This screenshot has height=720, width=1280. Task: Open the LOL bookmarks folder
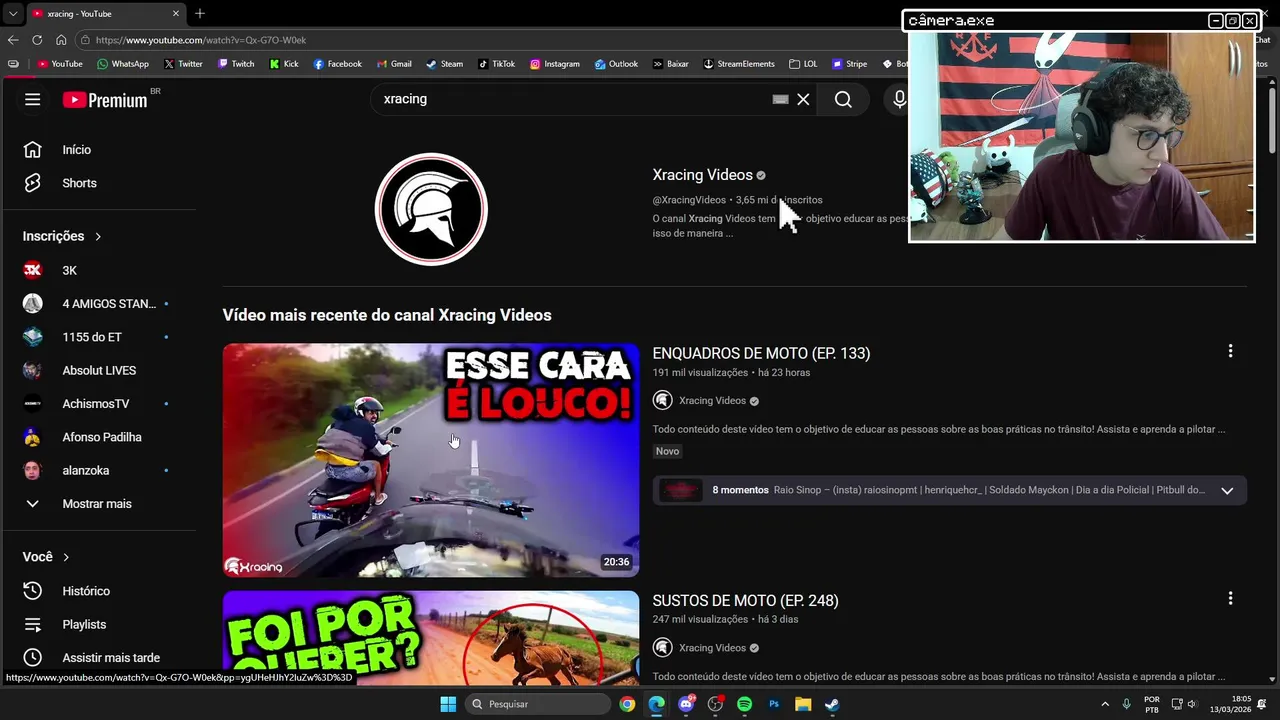803,63
